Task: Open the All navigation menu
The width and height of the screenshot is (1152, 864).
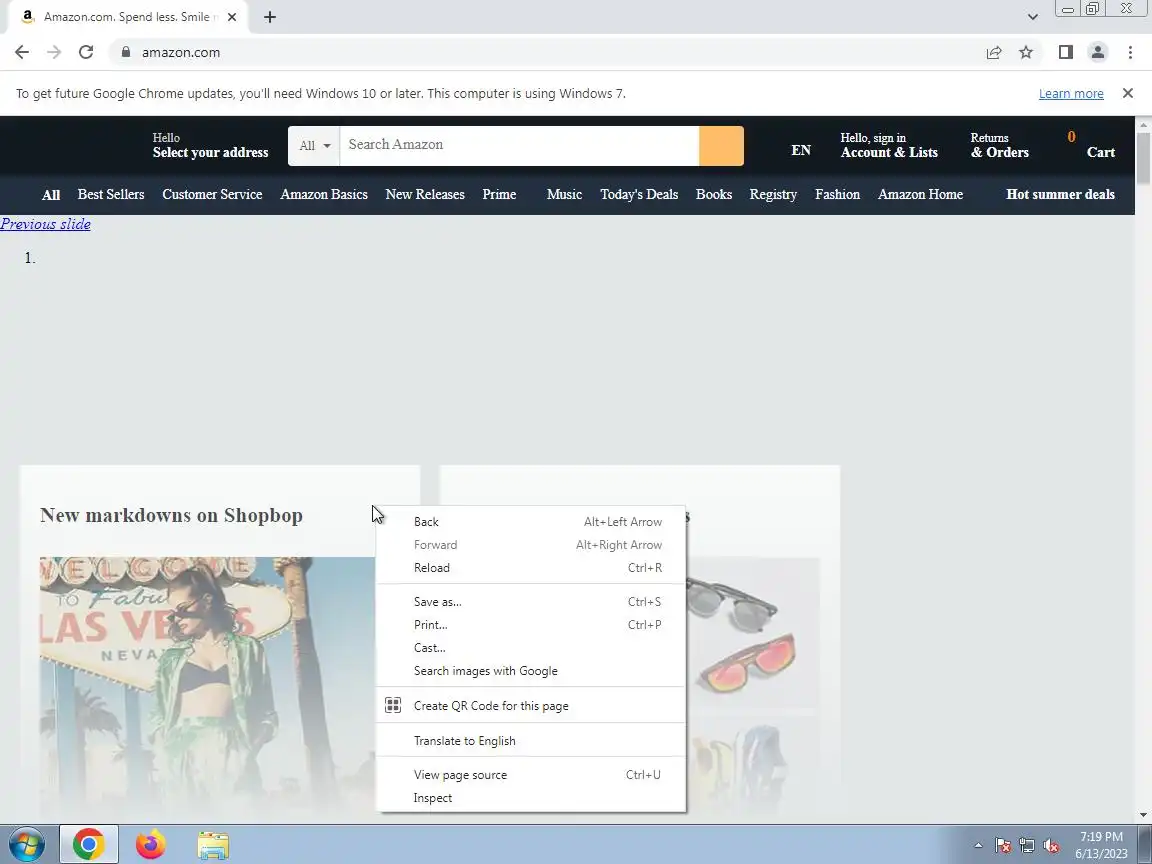Action: click(x=51, y=195)
